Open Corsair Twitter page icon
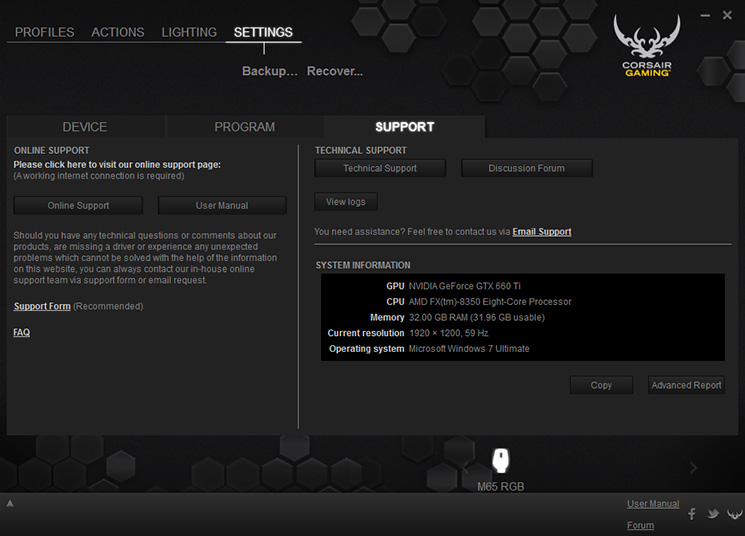Viewport: 745px width, 536px height. 713,514
